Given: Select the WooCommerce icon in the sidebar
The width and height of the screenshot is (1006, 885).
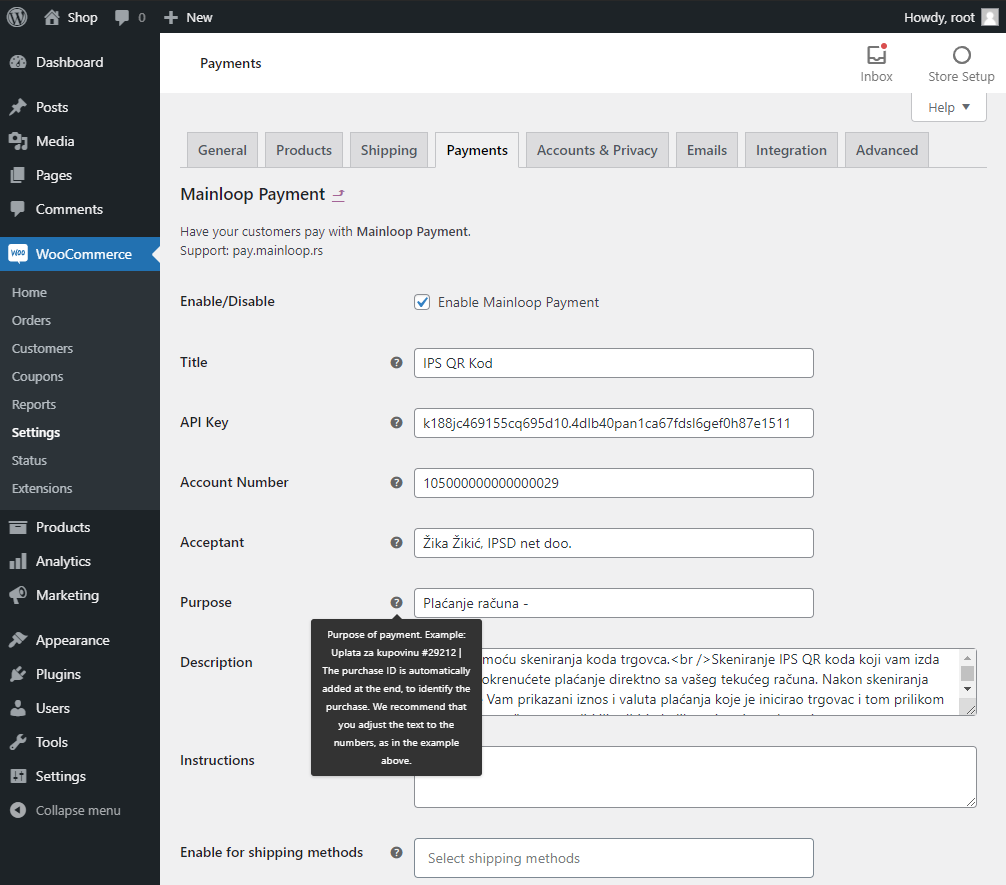Looking at the screenshot, I should (18, 254).
